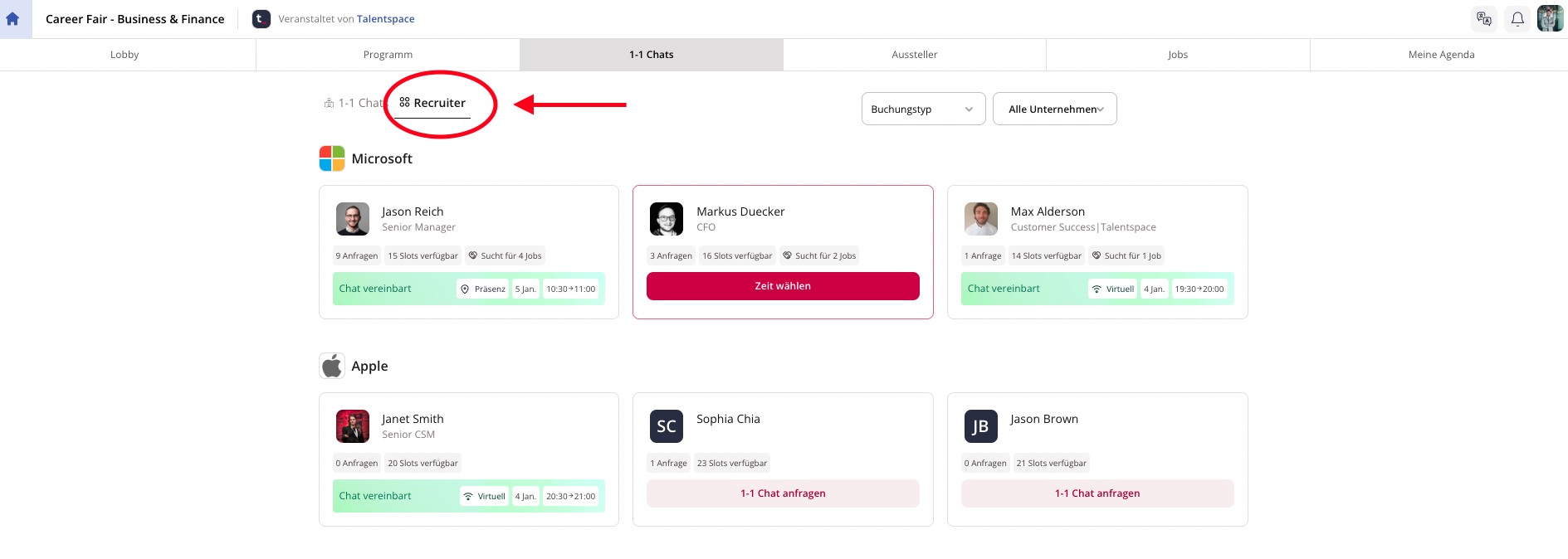Click Zeit wählen for Markus Duecker
Screen dimensions: 1568x559
pyautogui.click(x=783, y=286)
